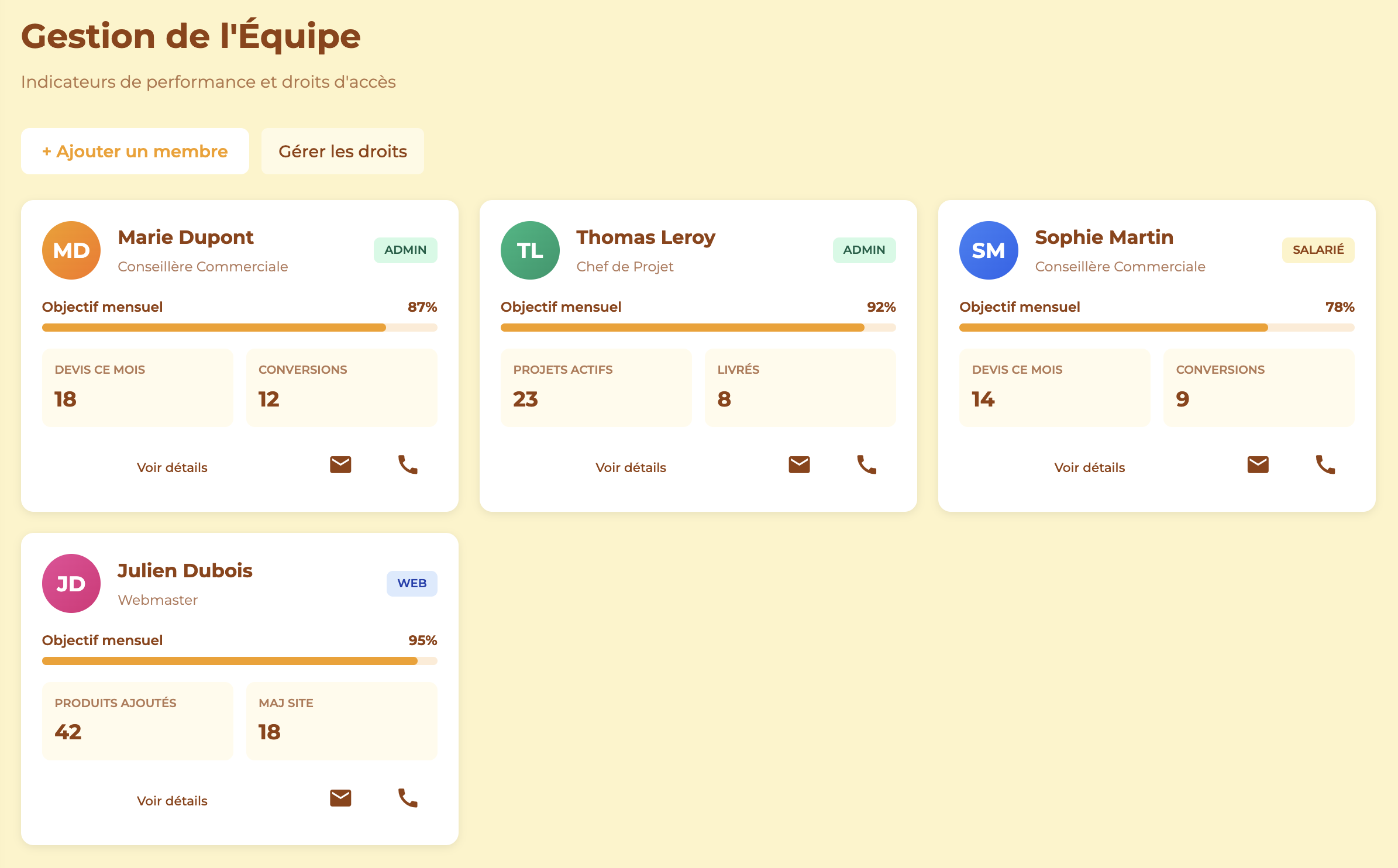Image resolution: width=1398 pixels, height=868 pixels.
Task: Email Julien Dubois via the envelope icon
Action: 340,798
